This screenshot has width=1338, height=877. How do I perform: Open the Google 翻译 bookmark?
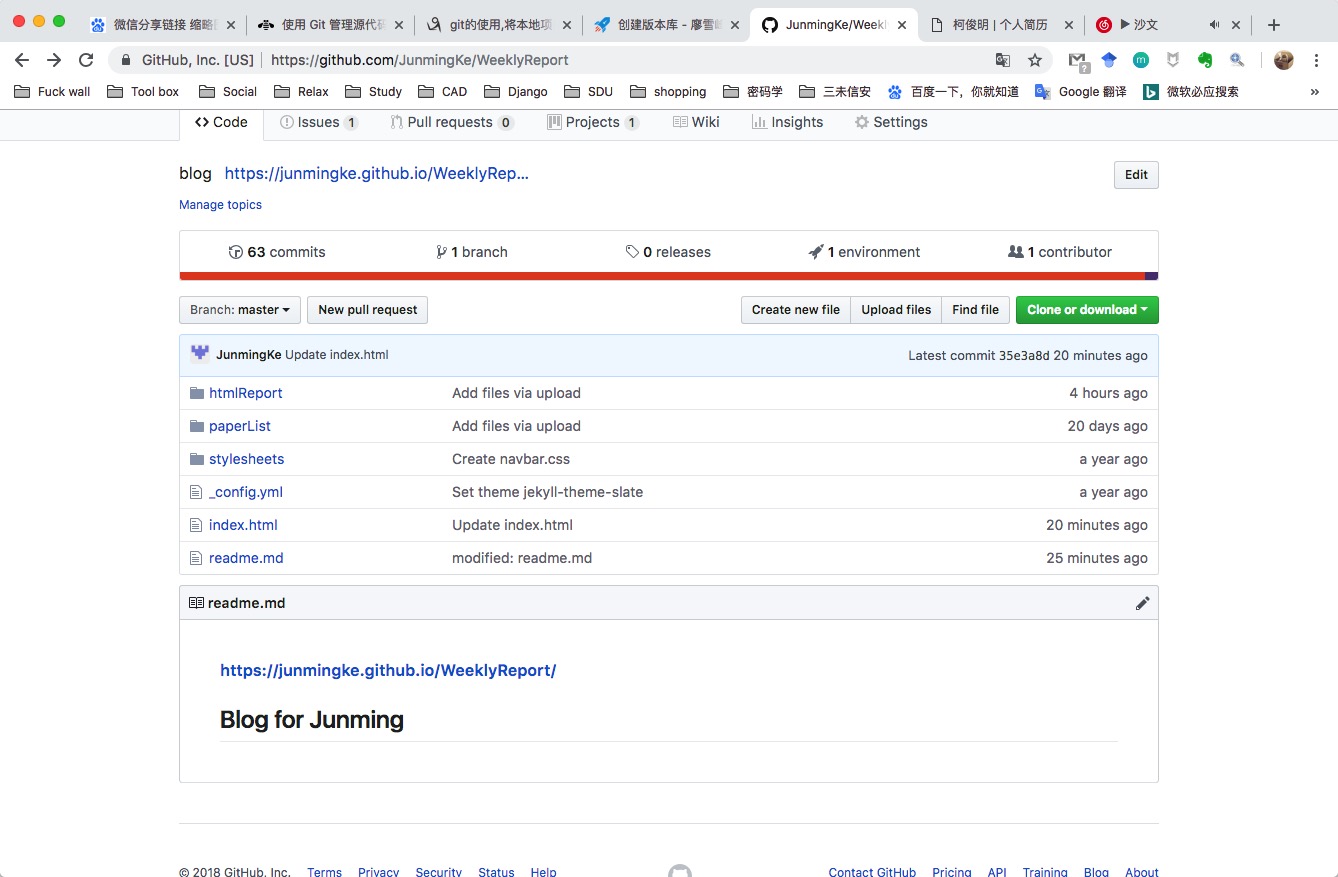point(1080,91)
